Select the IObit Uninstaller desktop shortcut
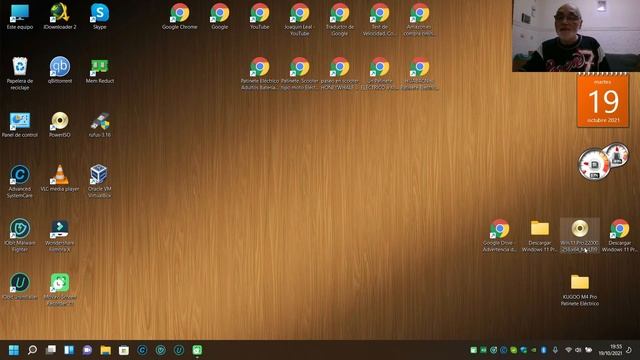 (20, 286)
